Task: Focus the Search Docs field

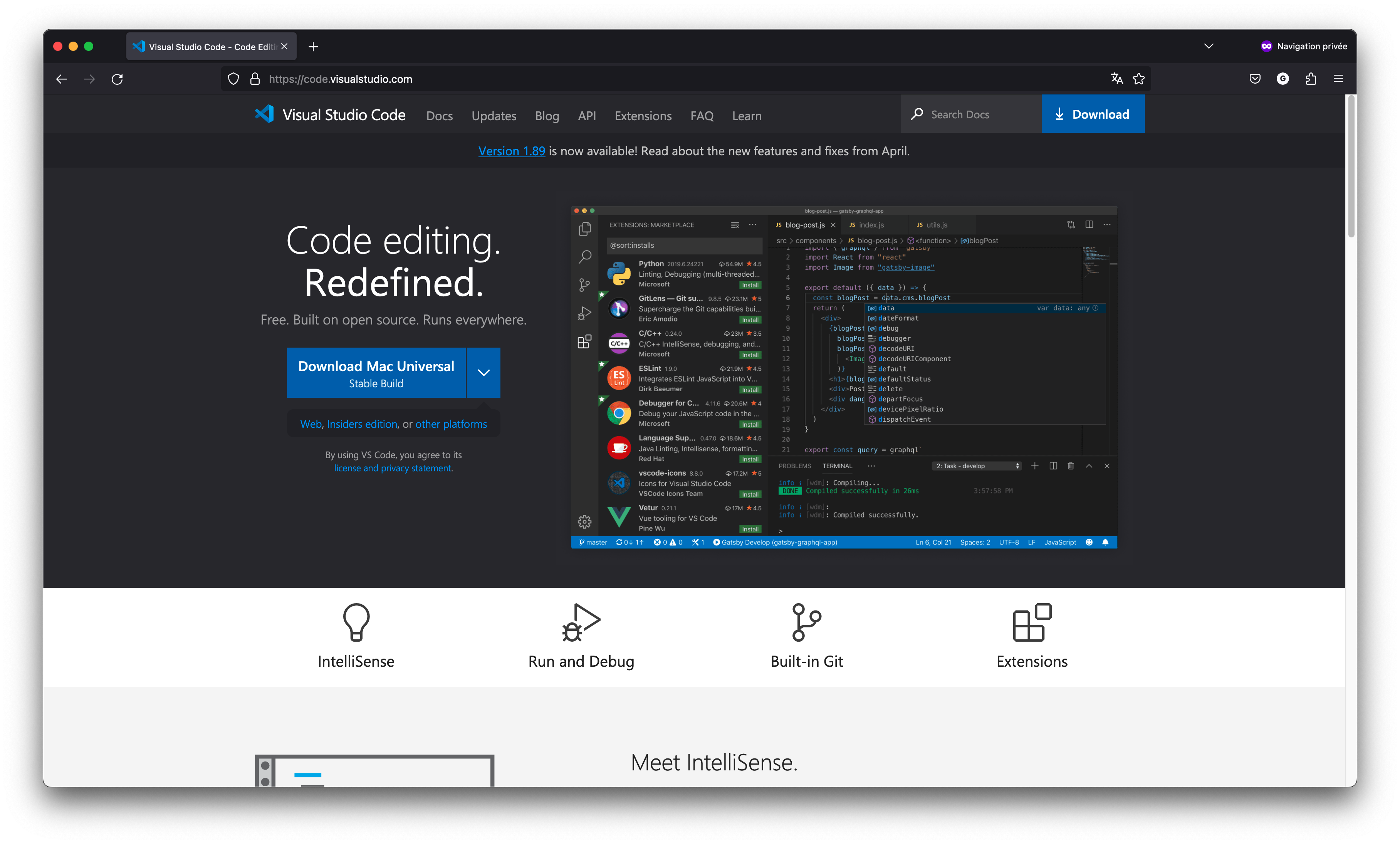Action: click(x=971, y=114)
